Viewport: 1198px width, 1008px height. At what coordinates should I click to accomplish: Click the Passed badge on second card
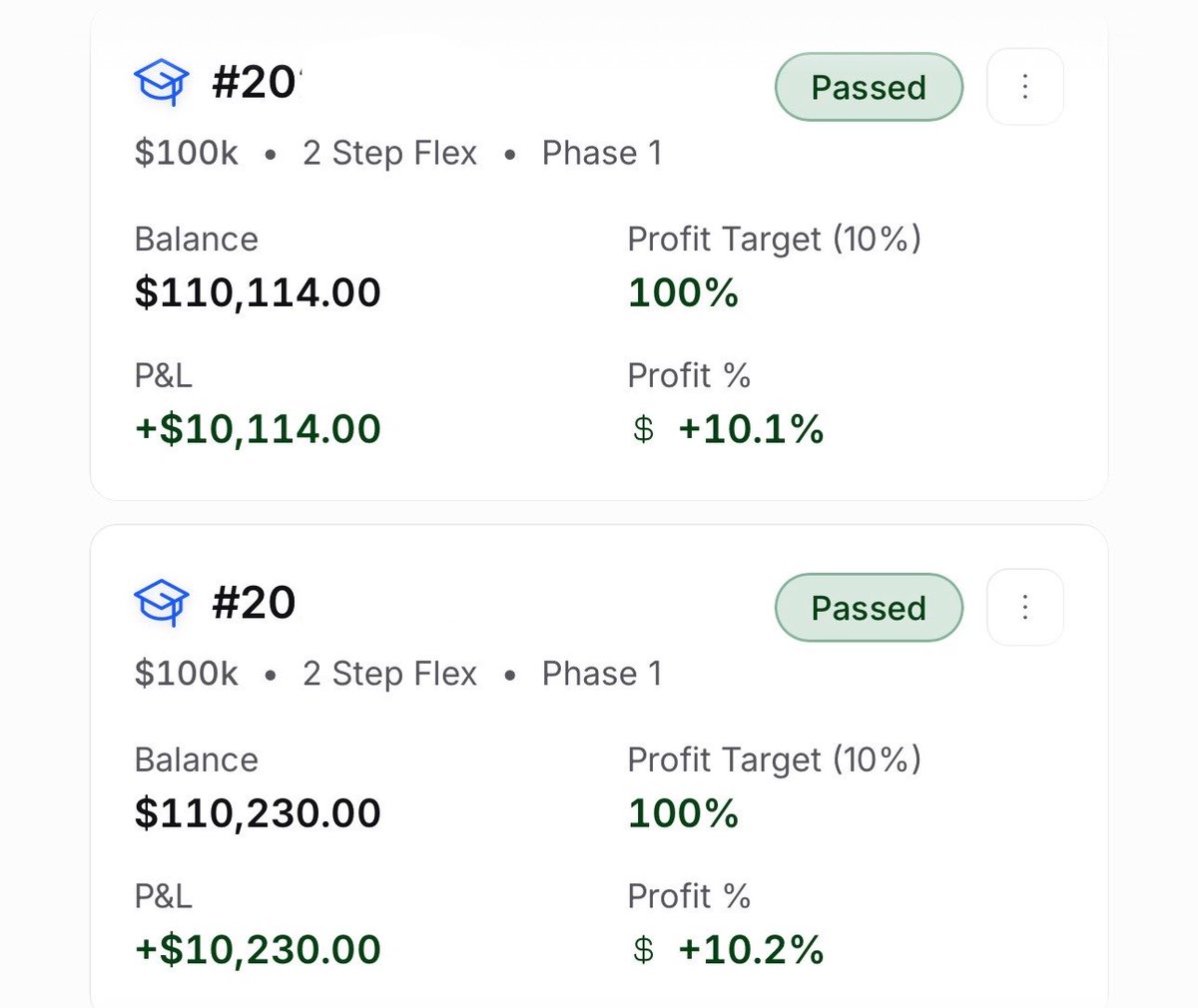point(869,608)
